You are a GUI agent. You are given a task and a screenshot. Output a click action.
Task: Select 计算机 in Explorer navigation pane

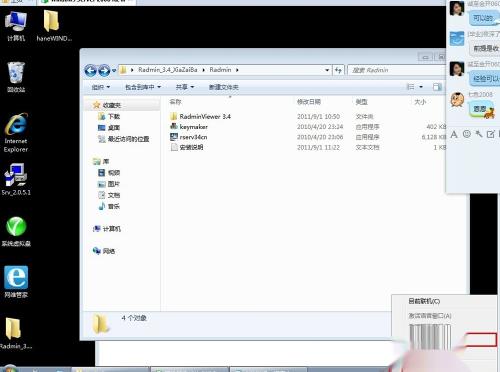coord(107,229)
